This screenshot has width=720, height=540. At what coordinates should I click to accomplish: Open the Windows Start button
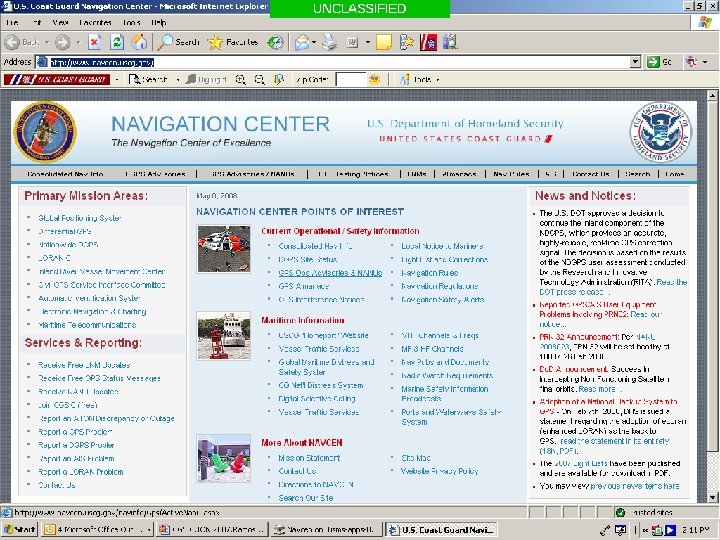(x=19, y=529)
